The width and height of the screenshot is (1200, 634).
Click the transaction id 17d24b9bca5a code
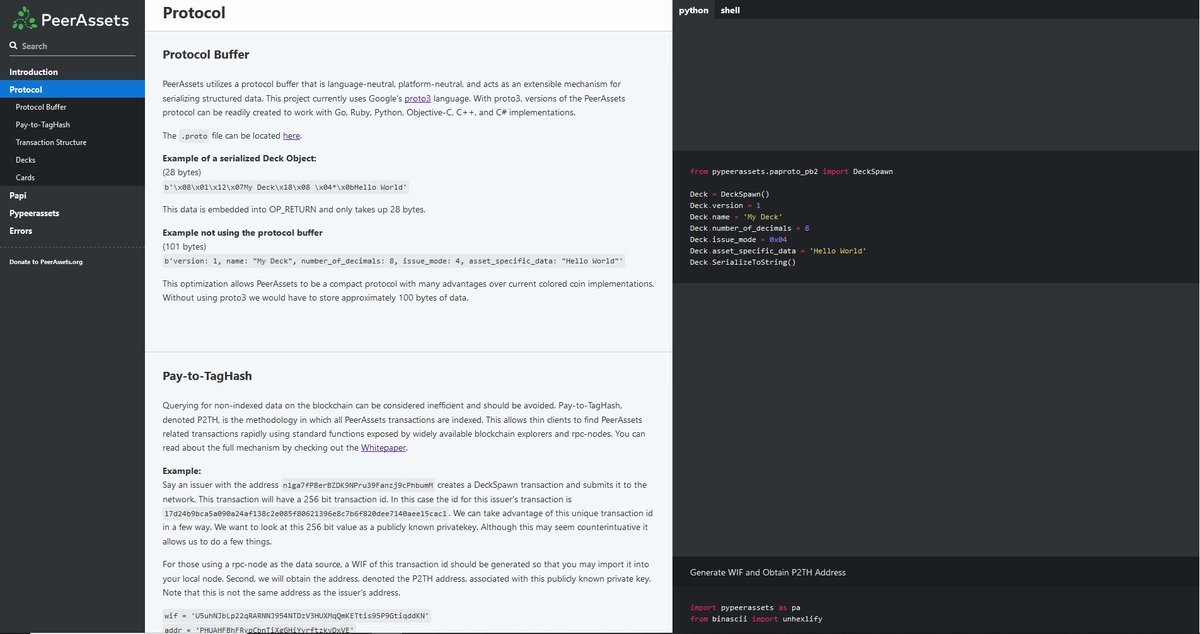[x=306, y=513]
